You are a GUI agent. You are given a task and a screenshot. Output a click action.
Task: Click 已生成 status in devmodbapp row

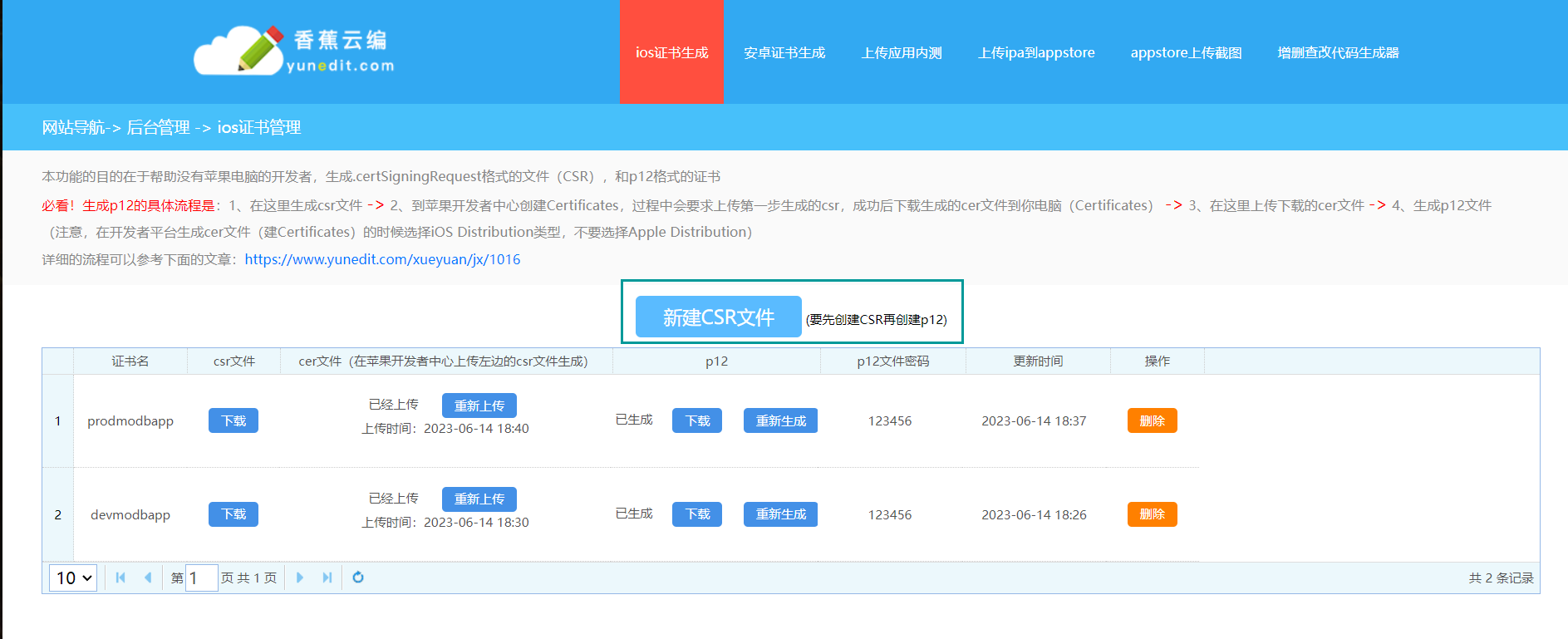point(634,514)
